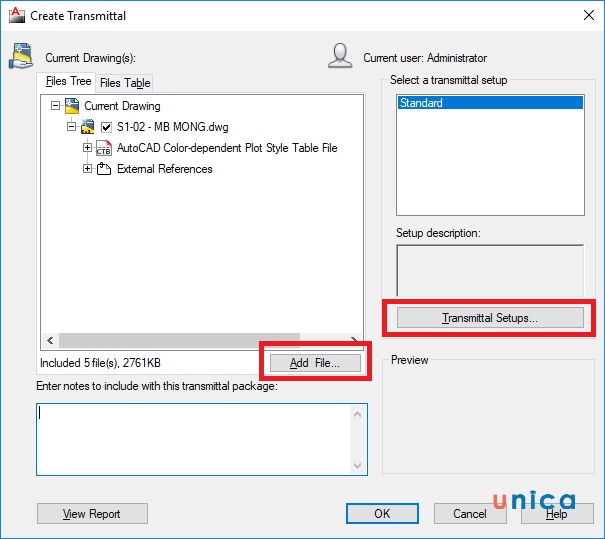Close the Create Transmittal dialog

(589, 15)
